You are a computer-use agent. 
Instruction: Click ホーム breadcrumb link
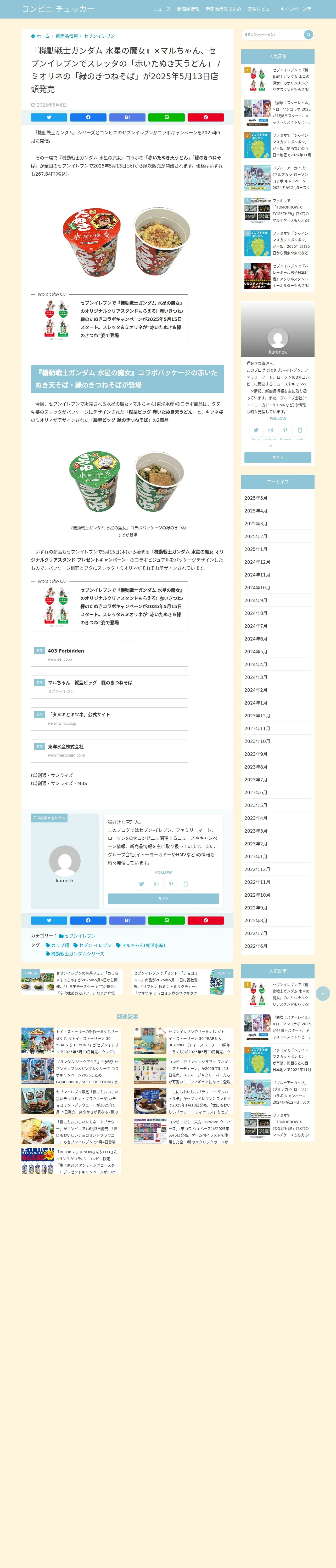pyautogui.click(x=41, y=37)
